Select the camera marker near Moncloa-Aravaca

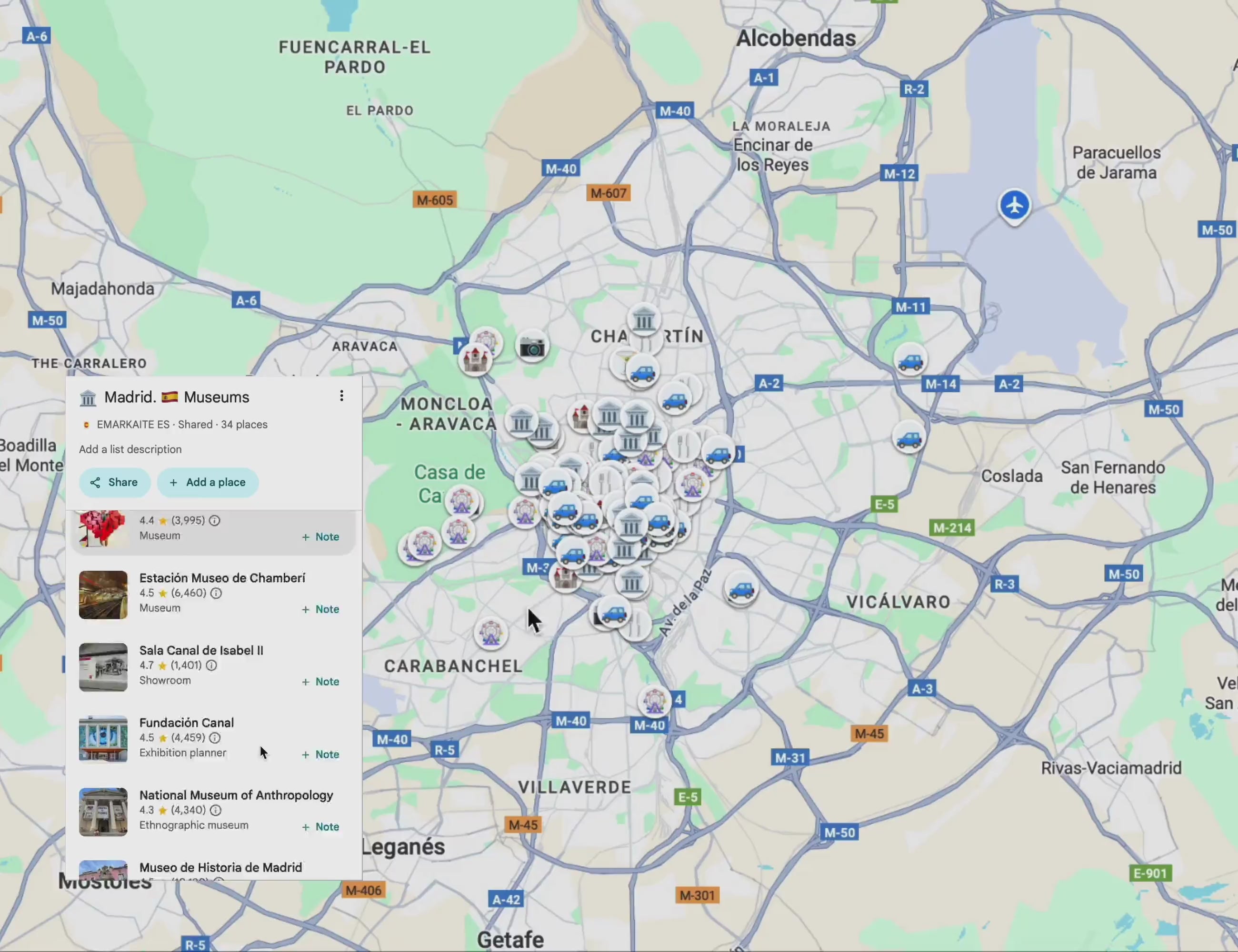point(532,346)
